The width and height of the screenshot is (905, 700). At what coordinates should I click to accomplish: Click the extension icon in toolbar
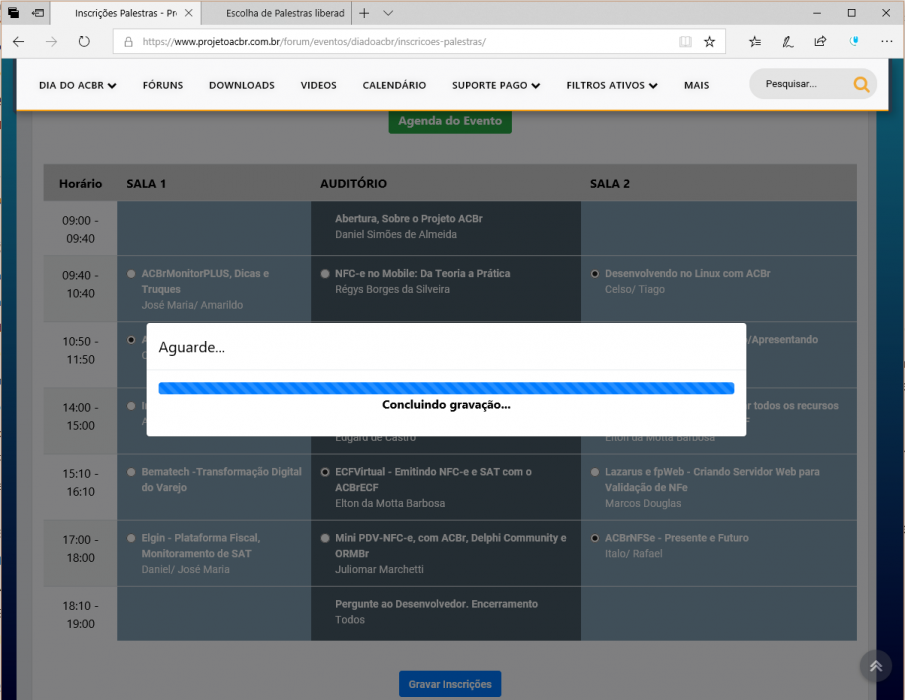(854, 42)
